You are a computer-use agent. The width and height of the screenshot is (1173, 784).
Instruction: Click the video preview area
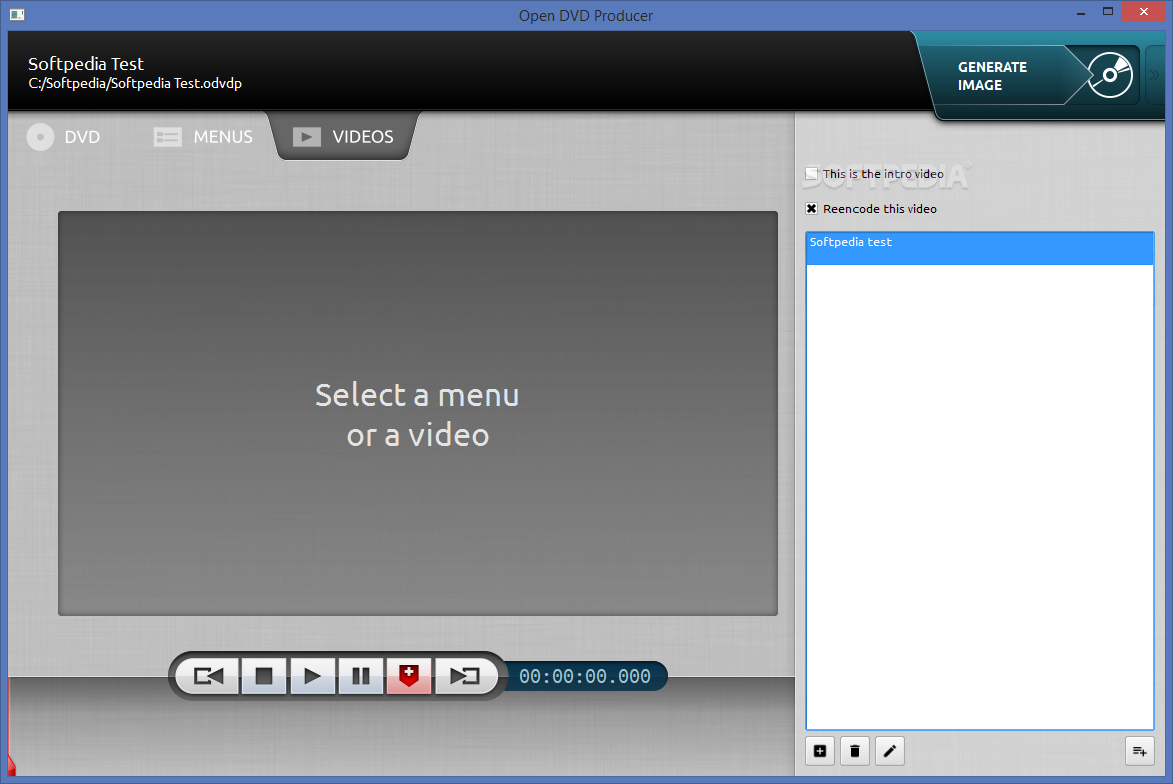pyautogui.click(x=417, y=413)
